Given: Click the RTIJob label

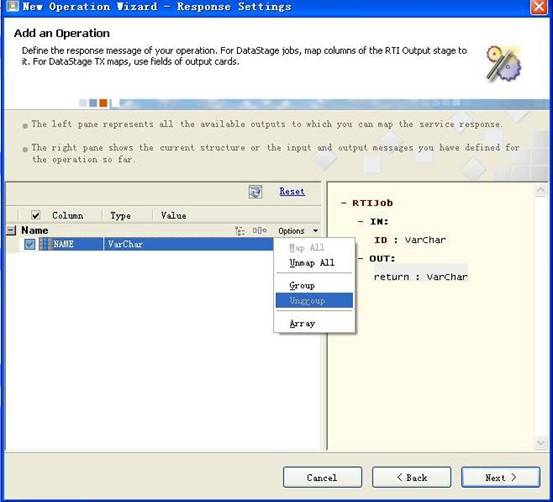Looking at the screenshot, I should [372, 203].
